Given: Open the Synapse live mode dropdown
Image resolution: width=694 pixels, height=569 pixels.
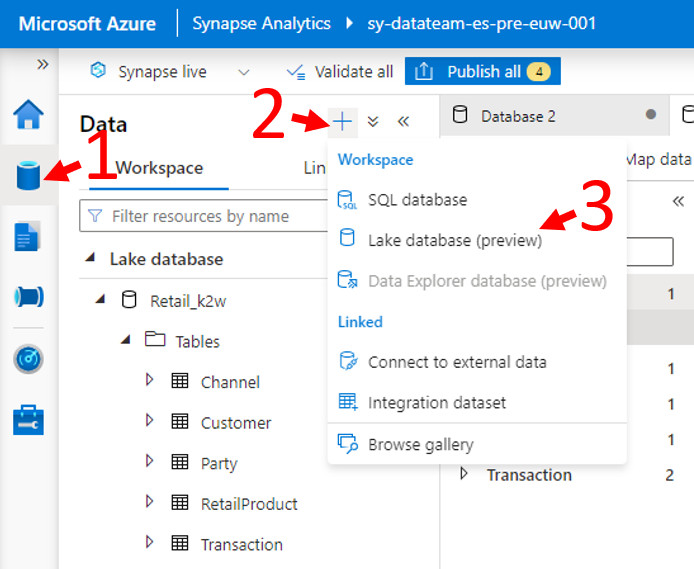Looking at the screenshot, I should tap(244, 72).
